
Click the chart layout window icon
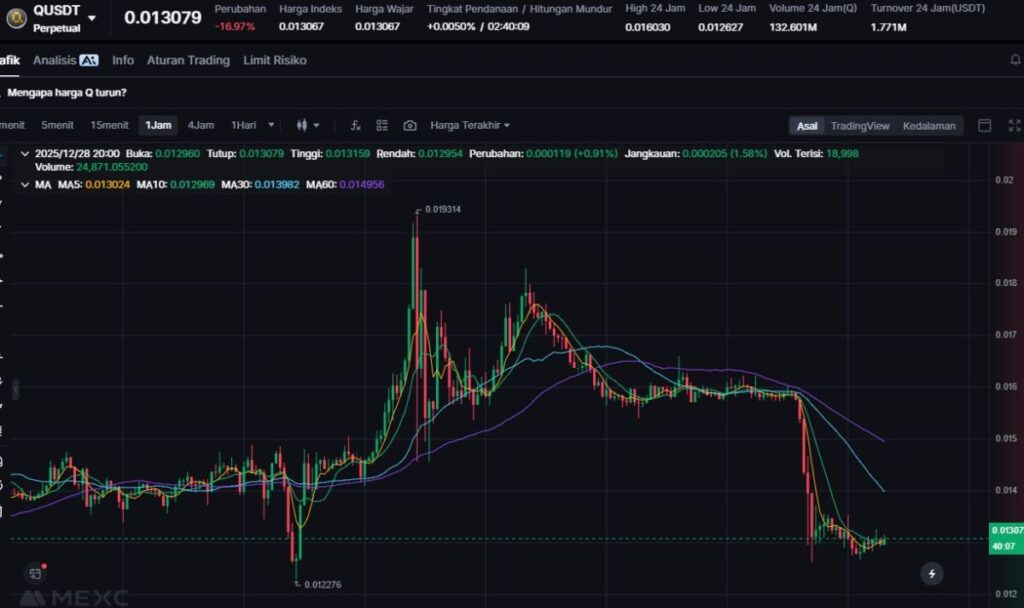pos(984,125)
